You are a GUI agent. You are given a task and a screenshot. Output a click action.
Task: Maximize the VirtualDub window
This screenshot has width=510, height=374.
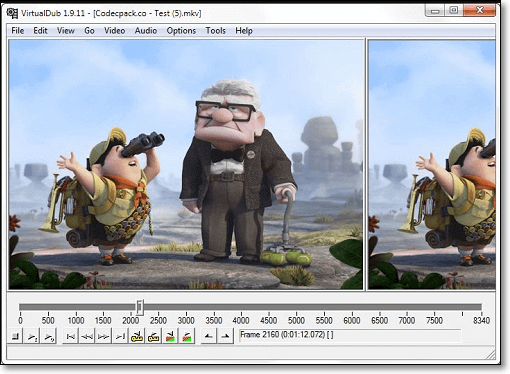pyautogui.click(x=454, y=11)
